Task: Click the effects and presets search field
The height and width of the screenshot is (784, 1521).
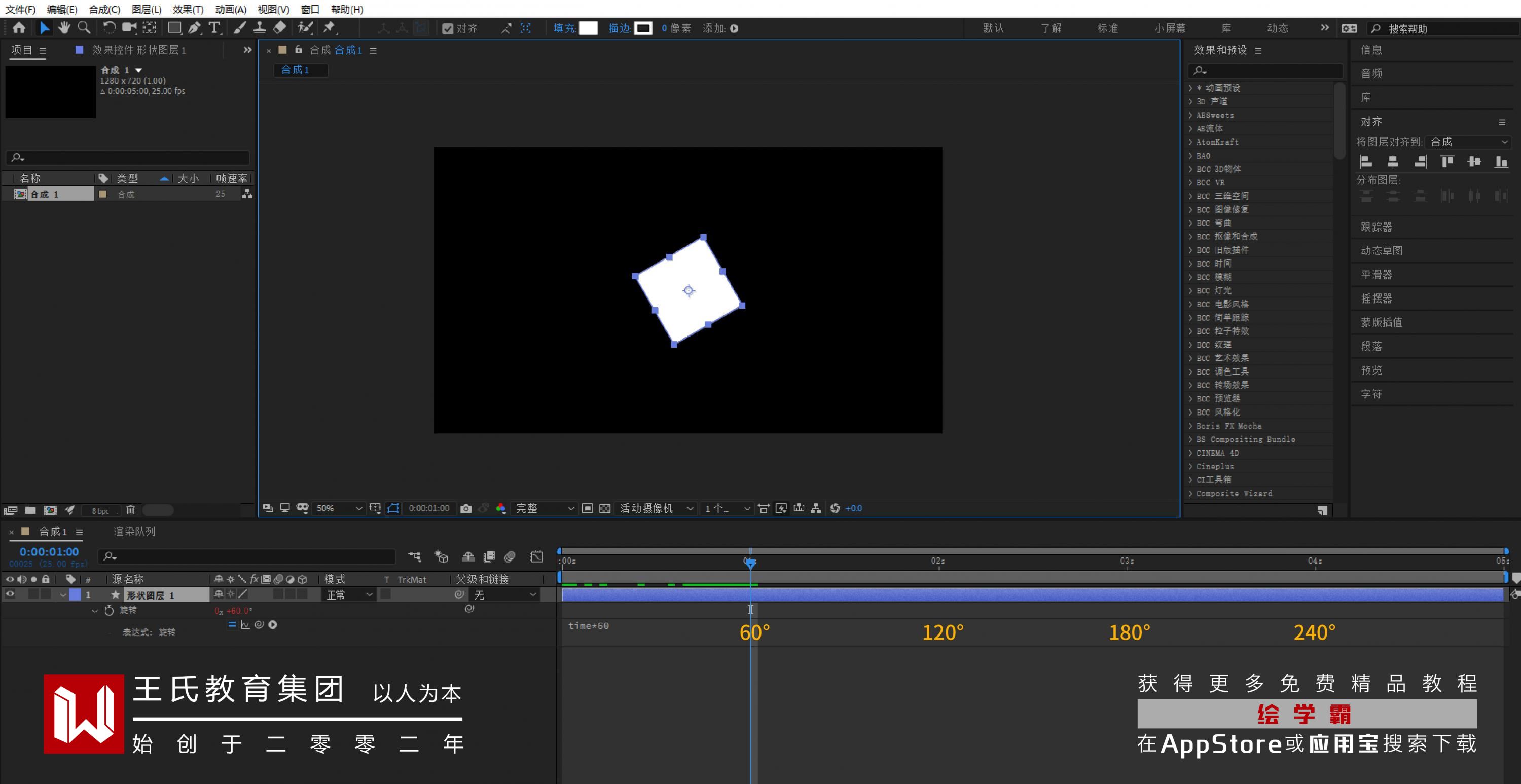Action: 1270,71
